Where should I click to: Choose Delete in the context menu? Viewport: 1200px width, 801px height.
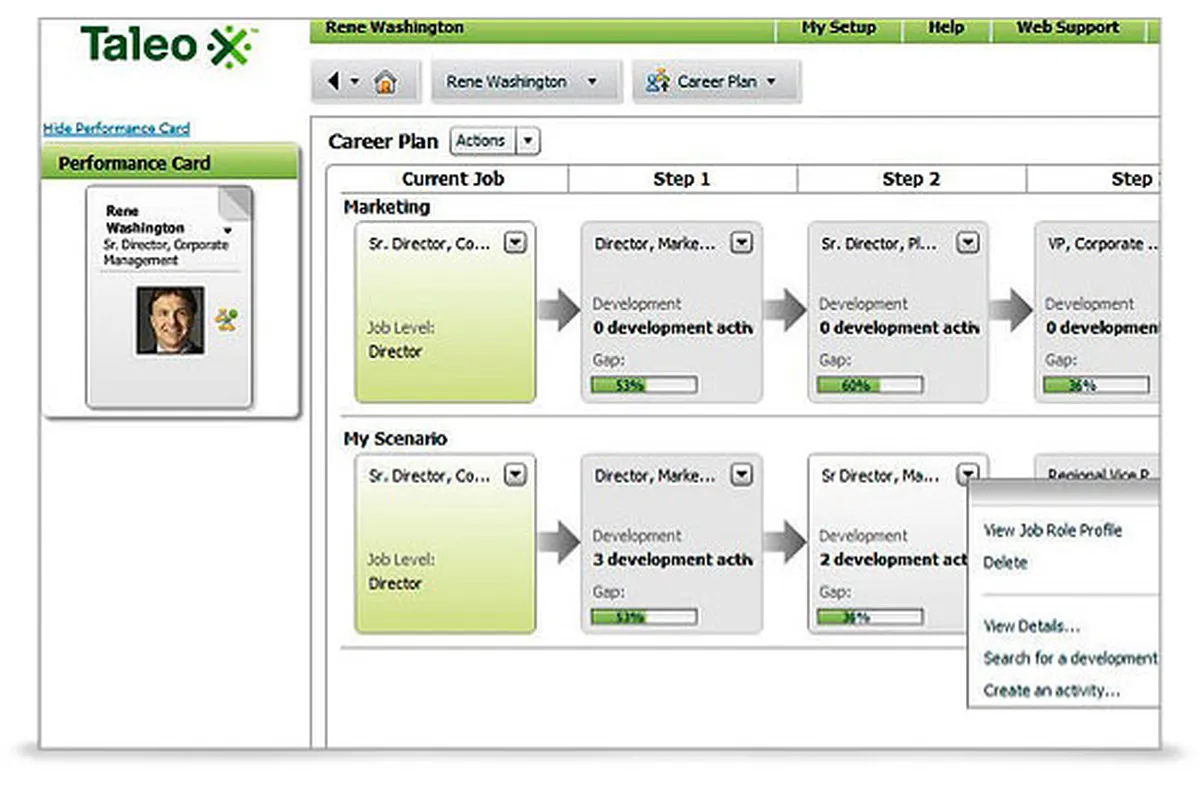coord(1005,562)
